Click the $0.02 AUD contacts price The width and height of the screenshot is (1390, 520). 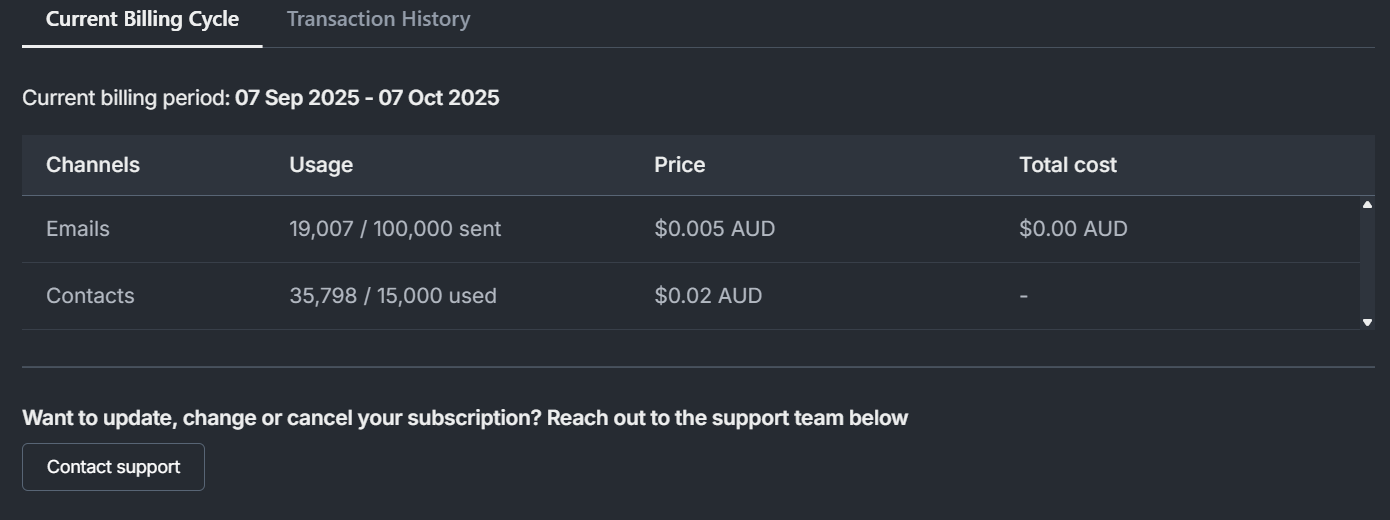(708, 296)
